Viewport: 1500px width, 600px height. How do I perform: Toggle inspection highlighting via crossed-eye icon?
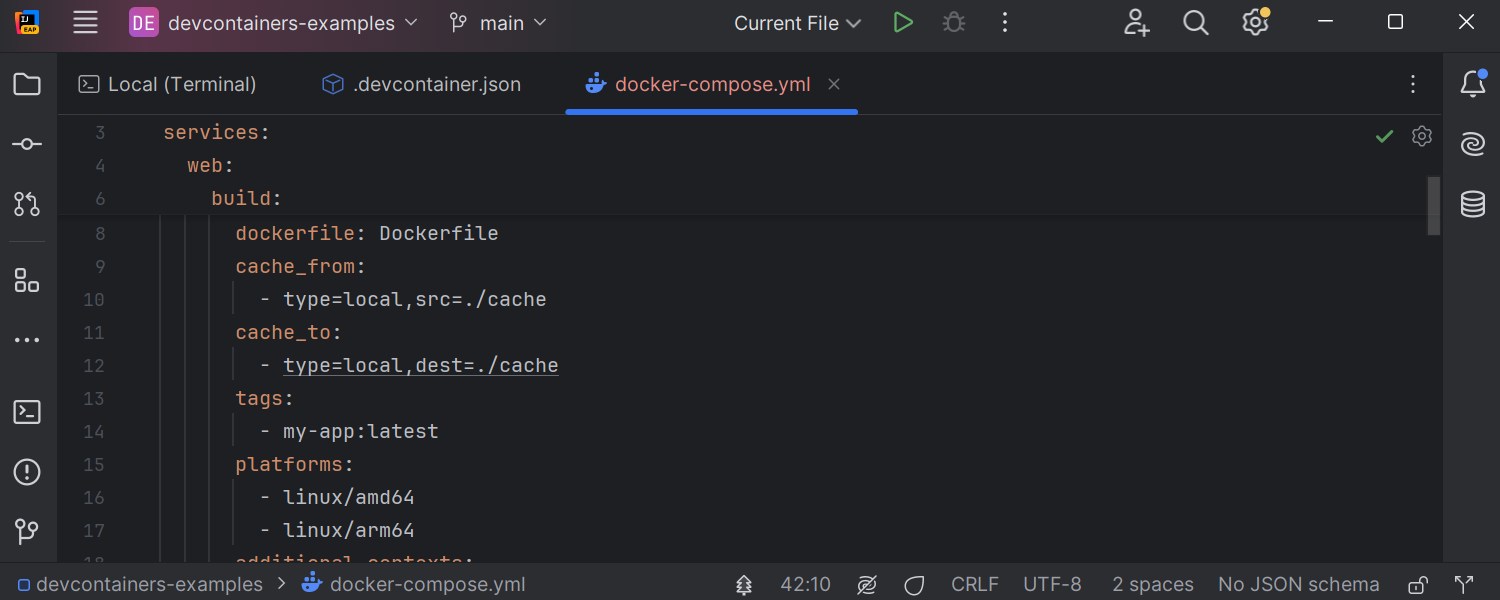(866, 584)
